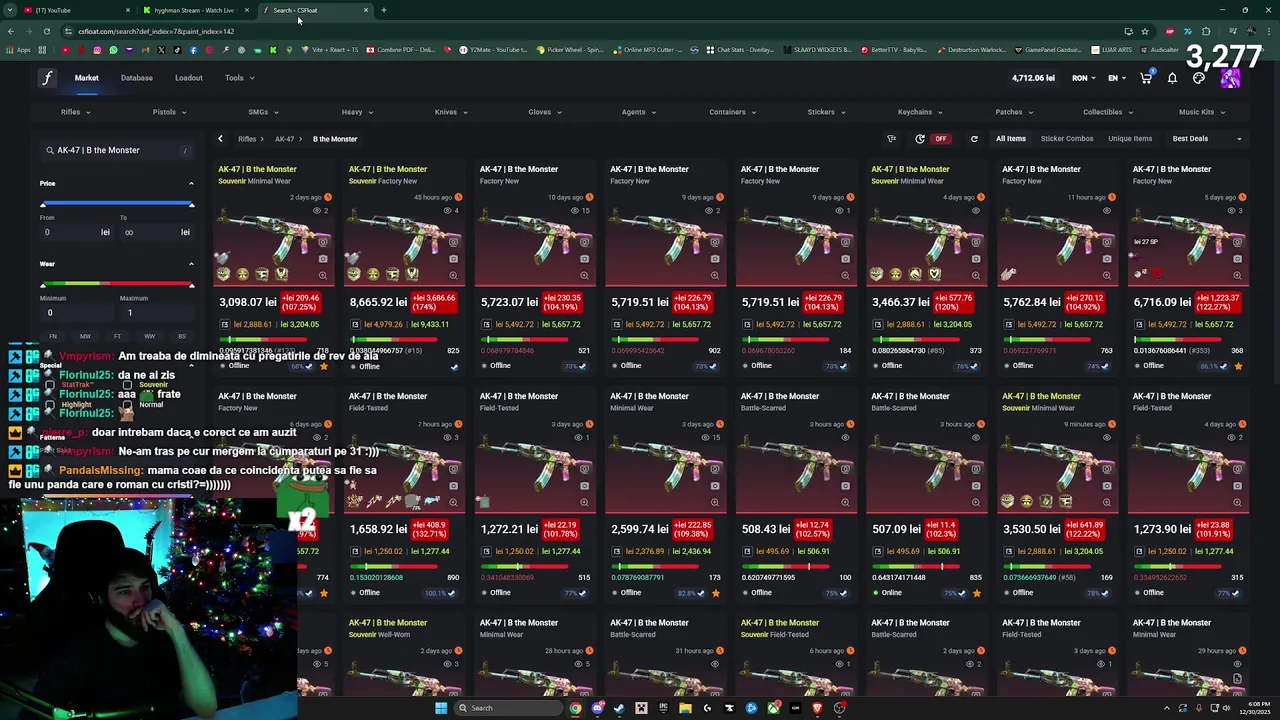Click the refresh listings icon

[x=974, y=139]
